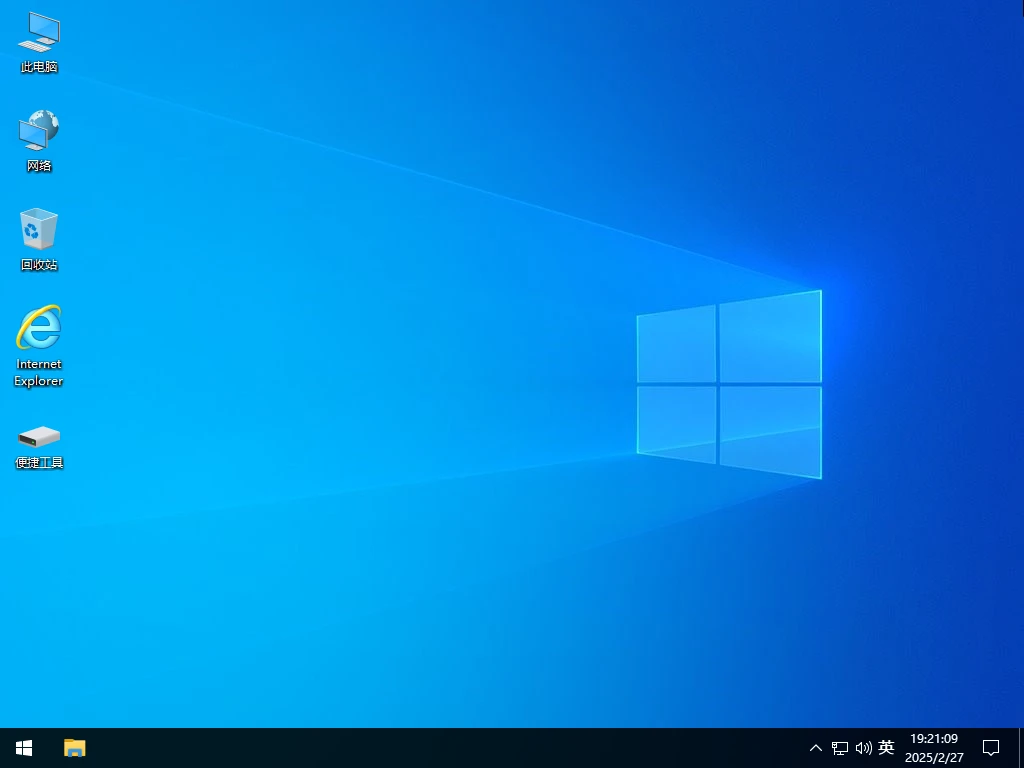Open the Network (网络) desktop icon
The width and height of the screenshot is (1024, 768).
[x=38, y=133]
